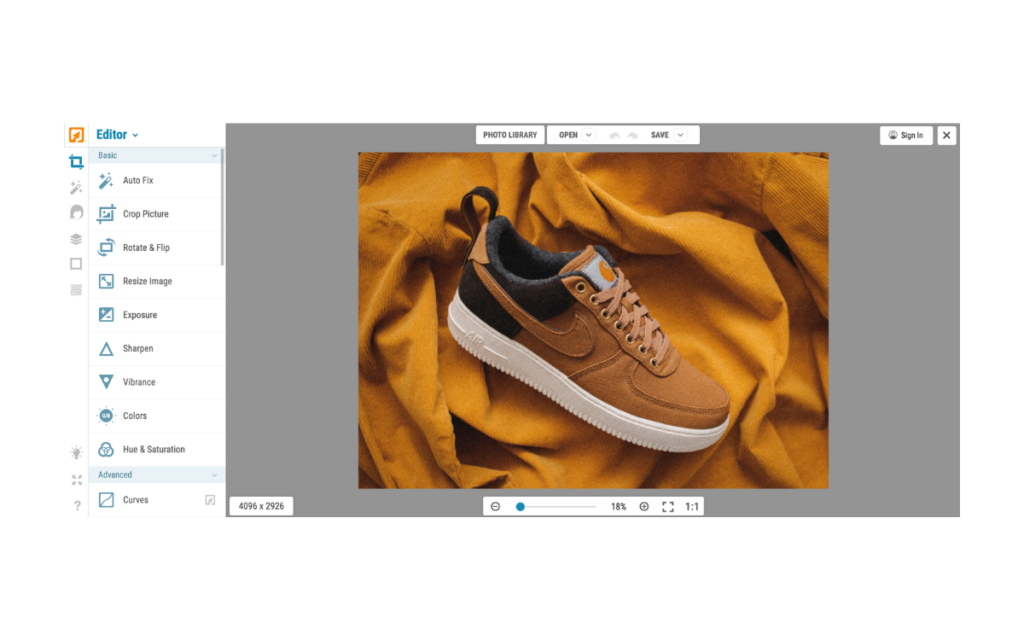
Task: Select the Crop tool in the left rail
Action: point(76,162)
